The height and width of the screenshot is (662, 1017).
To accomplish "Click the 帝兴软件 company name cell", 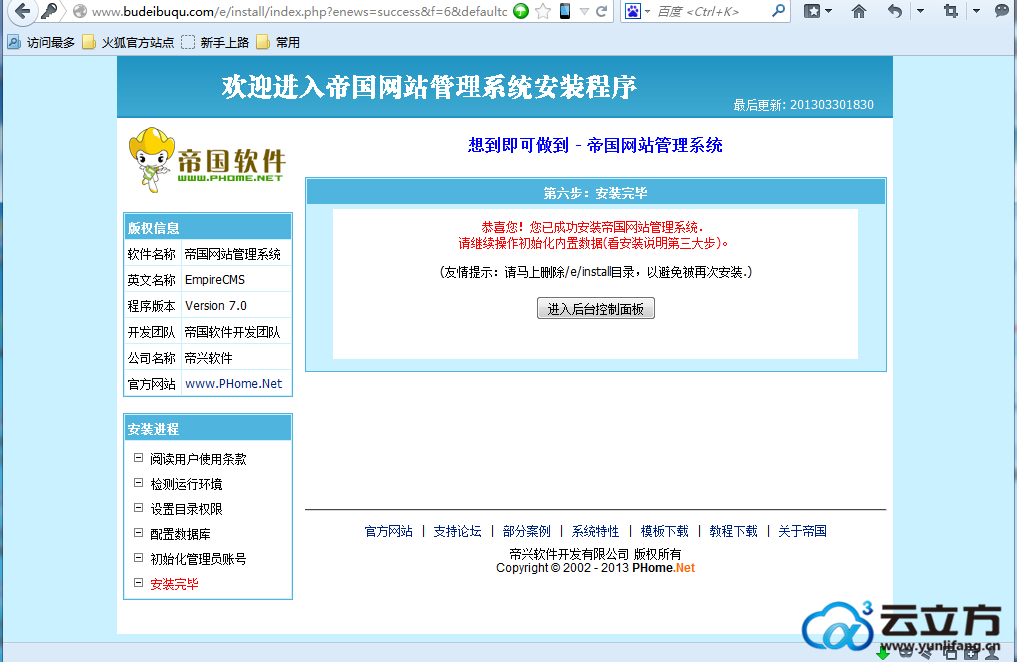I will click(x=236, y=358).
